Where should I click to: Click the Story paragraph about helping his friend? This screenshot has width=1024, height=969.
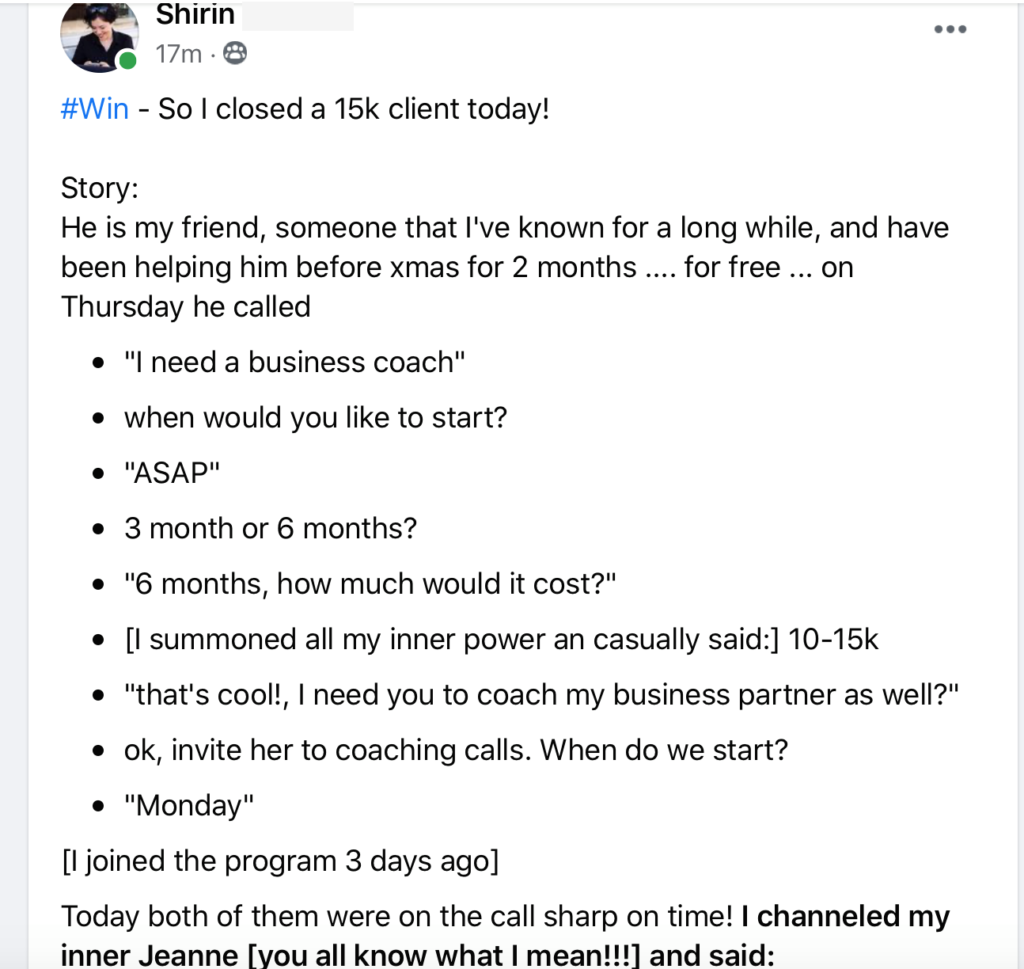point(500,266)
